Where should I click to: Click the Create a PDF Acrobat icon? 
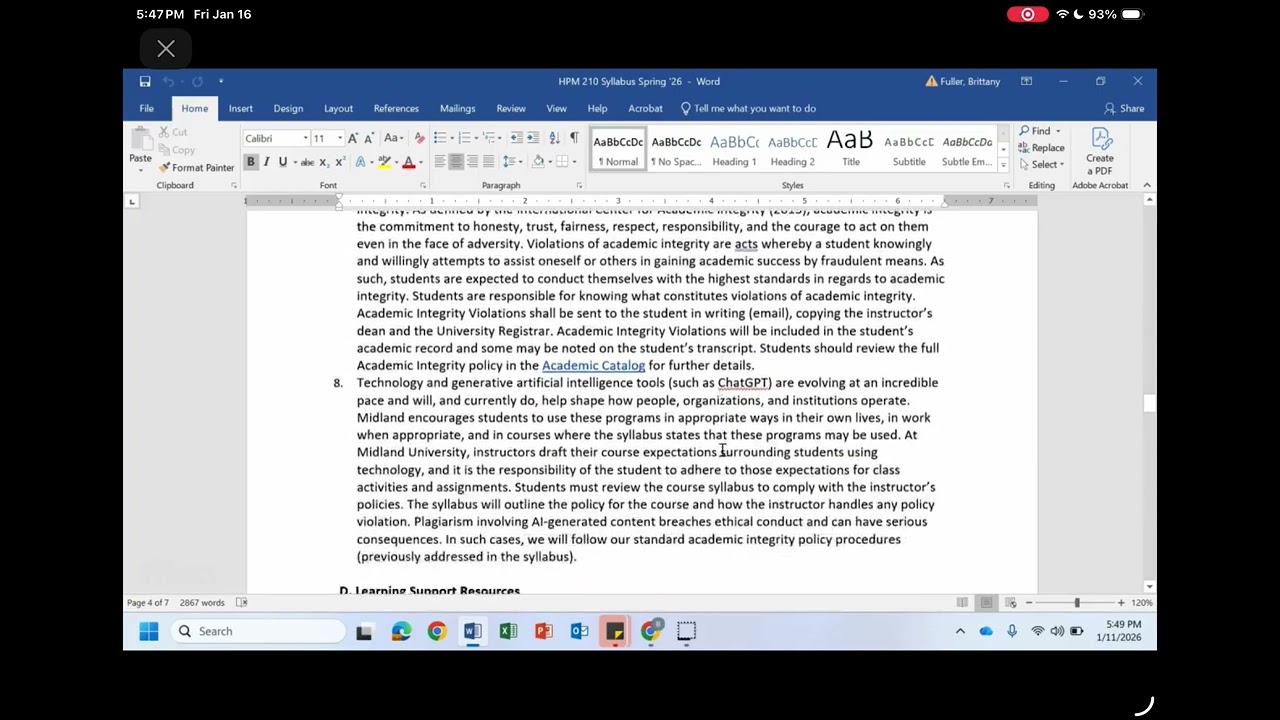(1100, 152)
